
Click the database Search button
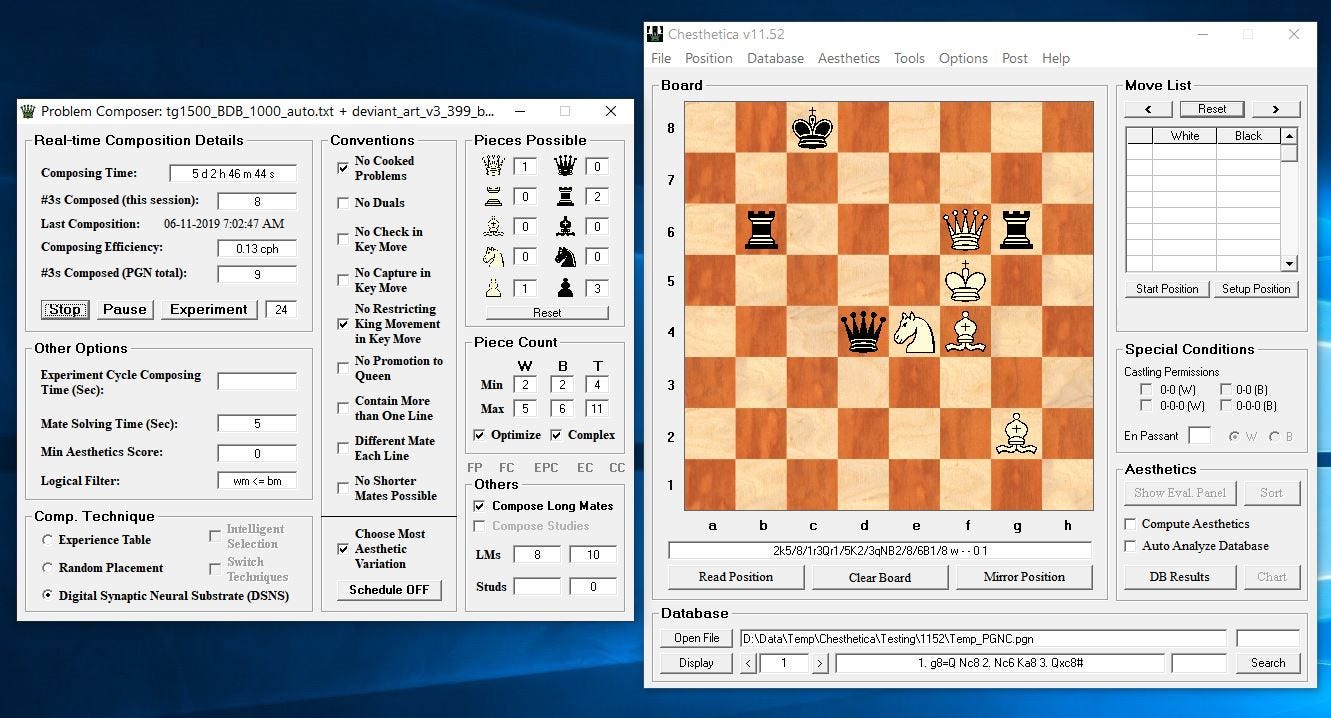[1268, 663]
